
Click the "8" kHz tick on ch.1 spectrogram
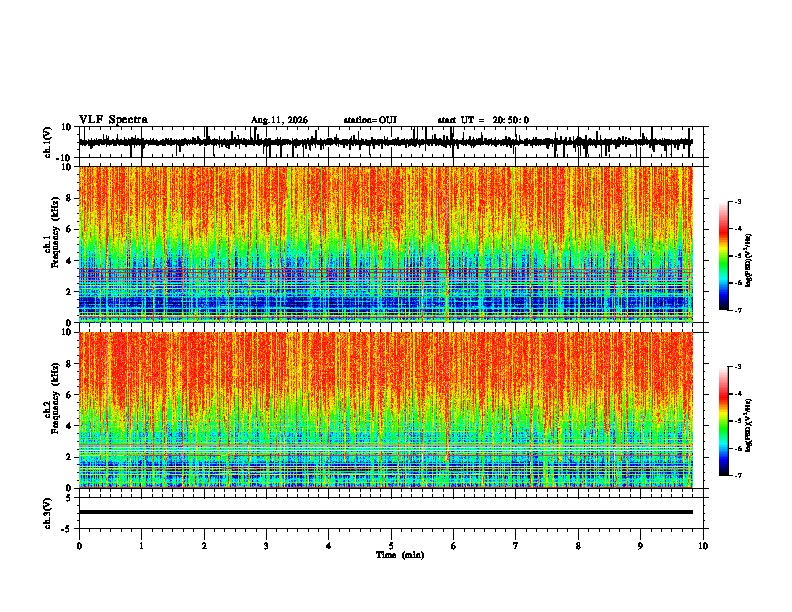coord(69,198)
